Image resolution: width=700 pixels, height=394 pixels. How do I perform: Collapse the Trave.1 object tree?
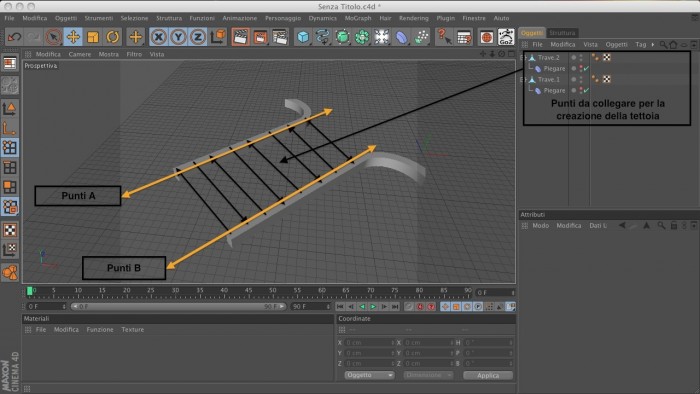pos(522,79)
